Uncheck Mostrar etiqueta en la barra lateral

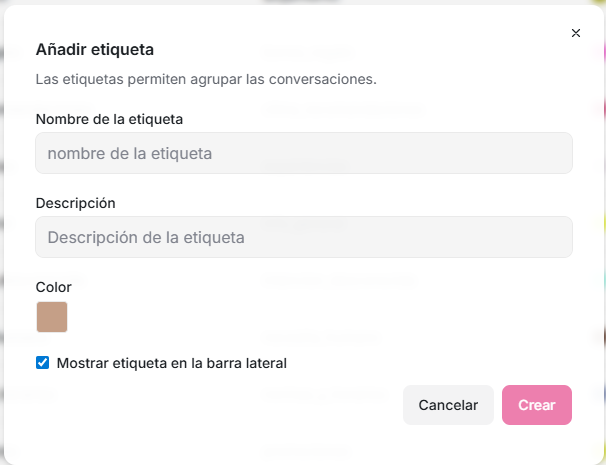(x=42, y=363)
